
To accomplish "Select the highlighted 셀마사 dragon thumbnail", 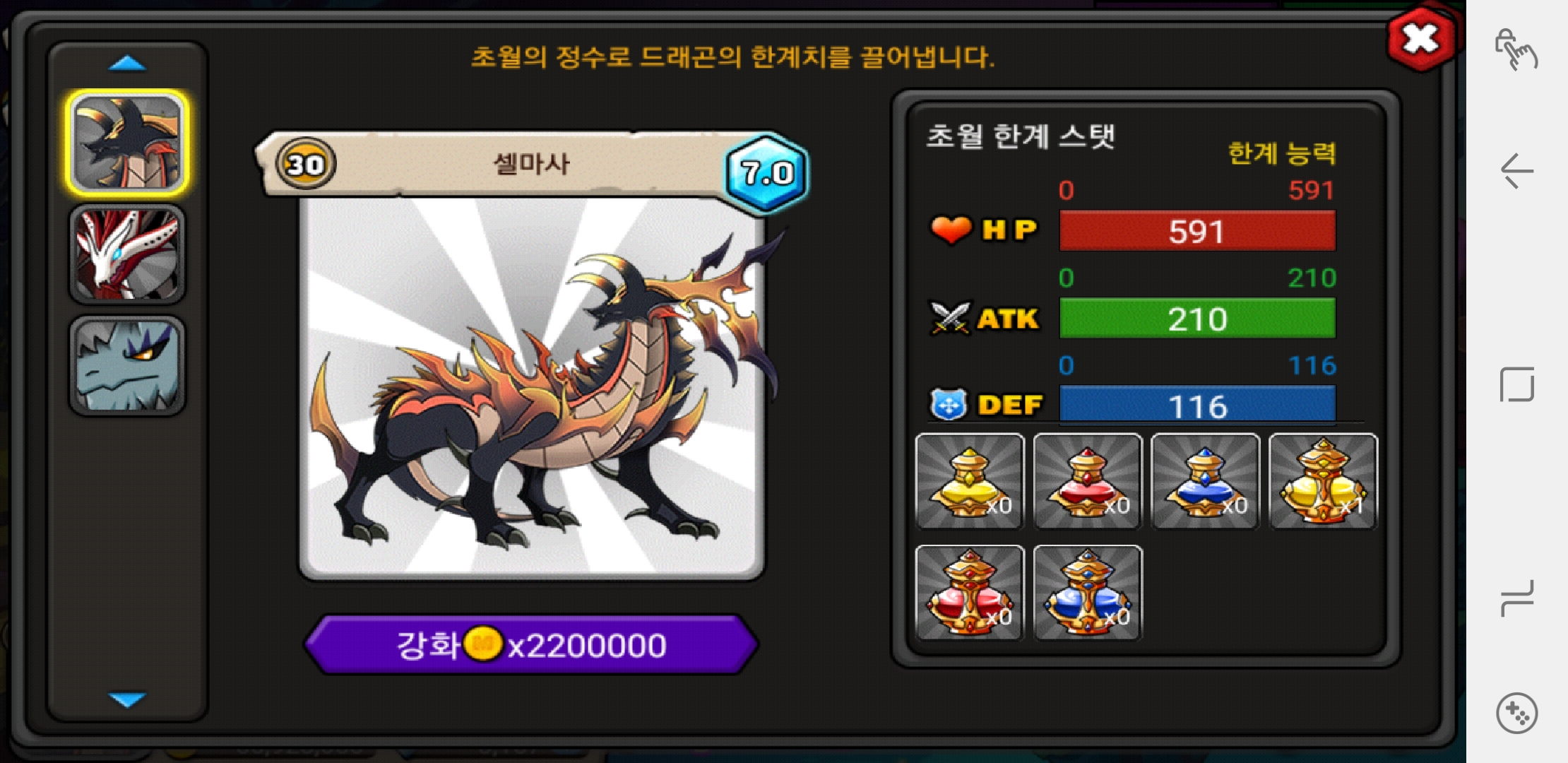I will coord(127,143).
